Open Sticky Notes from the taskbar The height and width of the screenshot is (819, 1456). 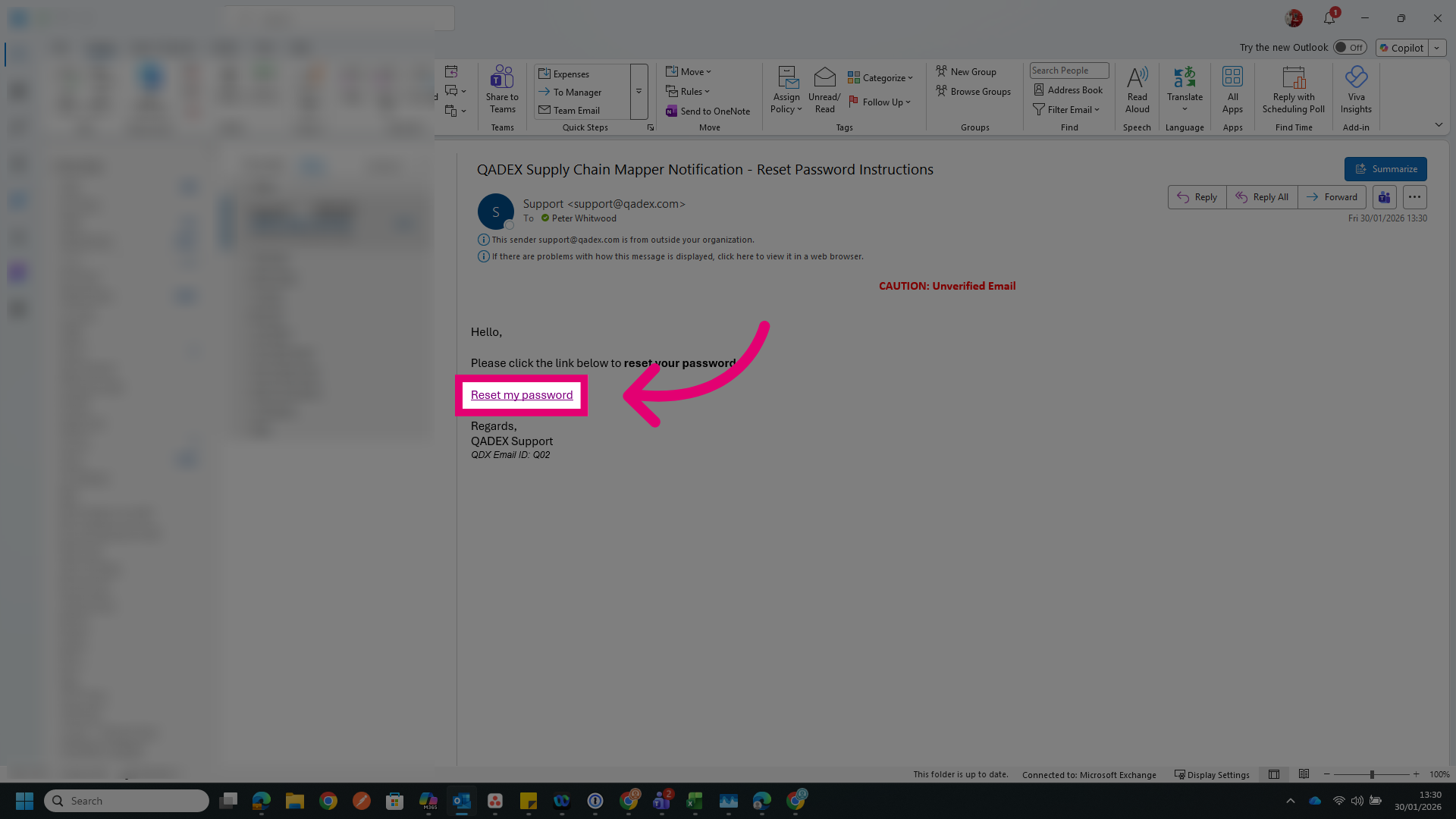529,801
